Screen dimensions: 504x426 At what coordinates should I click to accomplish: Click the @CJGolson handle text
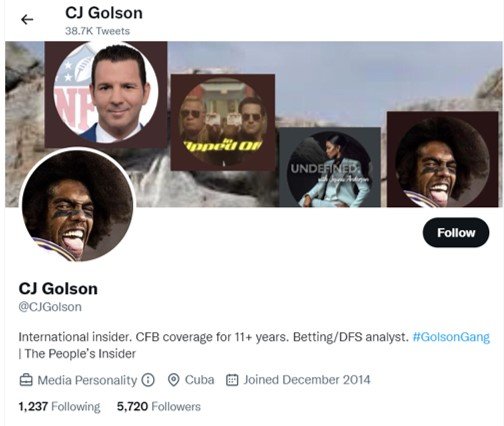pyautogui.click(x=50, y=307)
